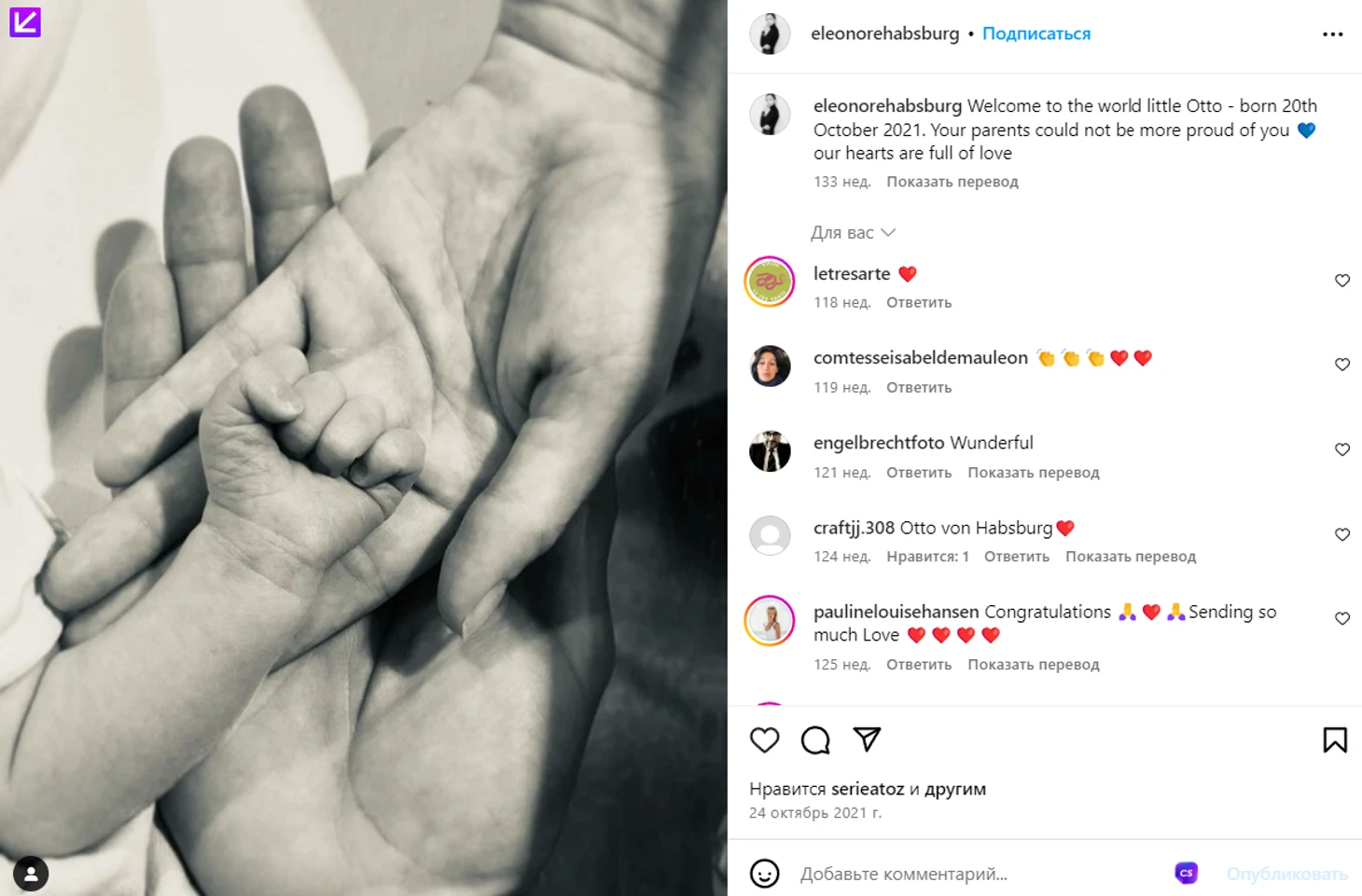This screenshot has height=896, width=1362.
Task: Reply to comtesseisabeldemauleon's comment
Action: click(919, 387)
